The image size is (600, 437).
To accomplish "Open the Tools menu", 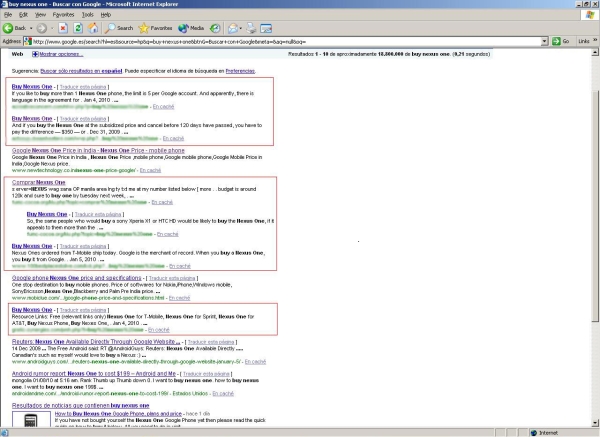I will pyautogui.click(x=88, y=15).
